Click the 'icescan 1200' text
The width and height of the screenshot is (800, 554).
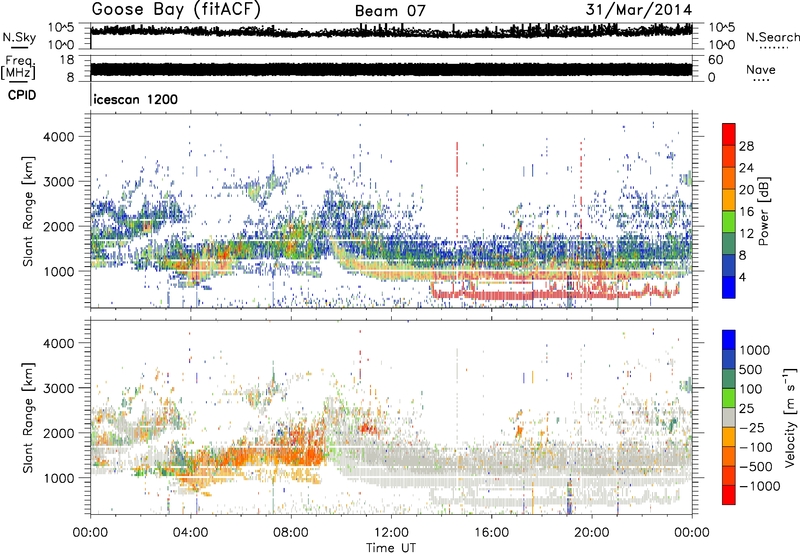click(x=136, y=99)
